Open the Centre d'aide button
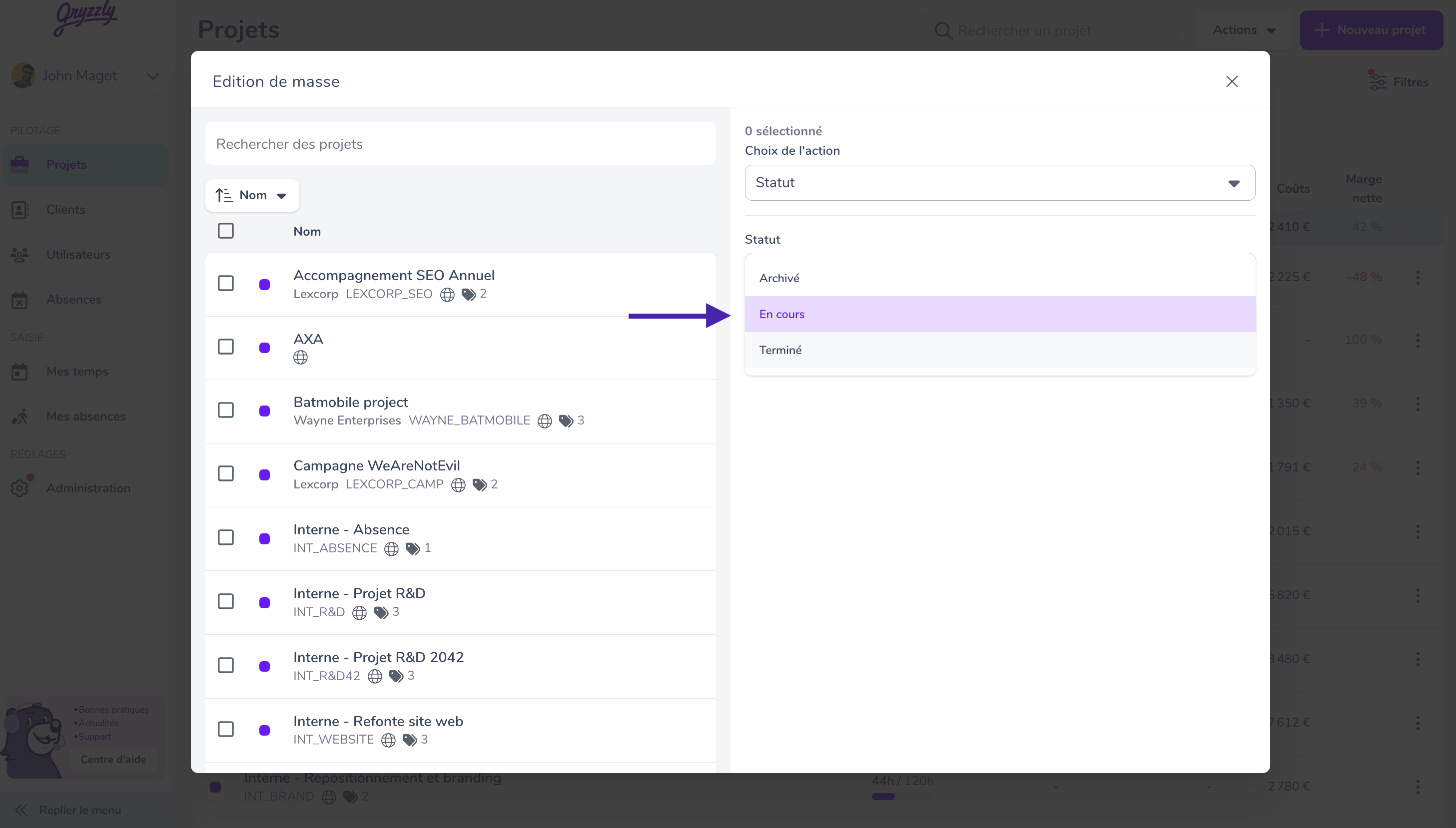Viewport: 1456px width, 828px height. point(112,760)
